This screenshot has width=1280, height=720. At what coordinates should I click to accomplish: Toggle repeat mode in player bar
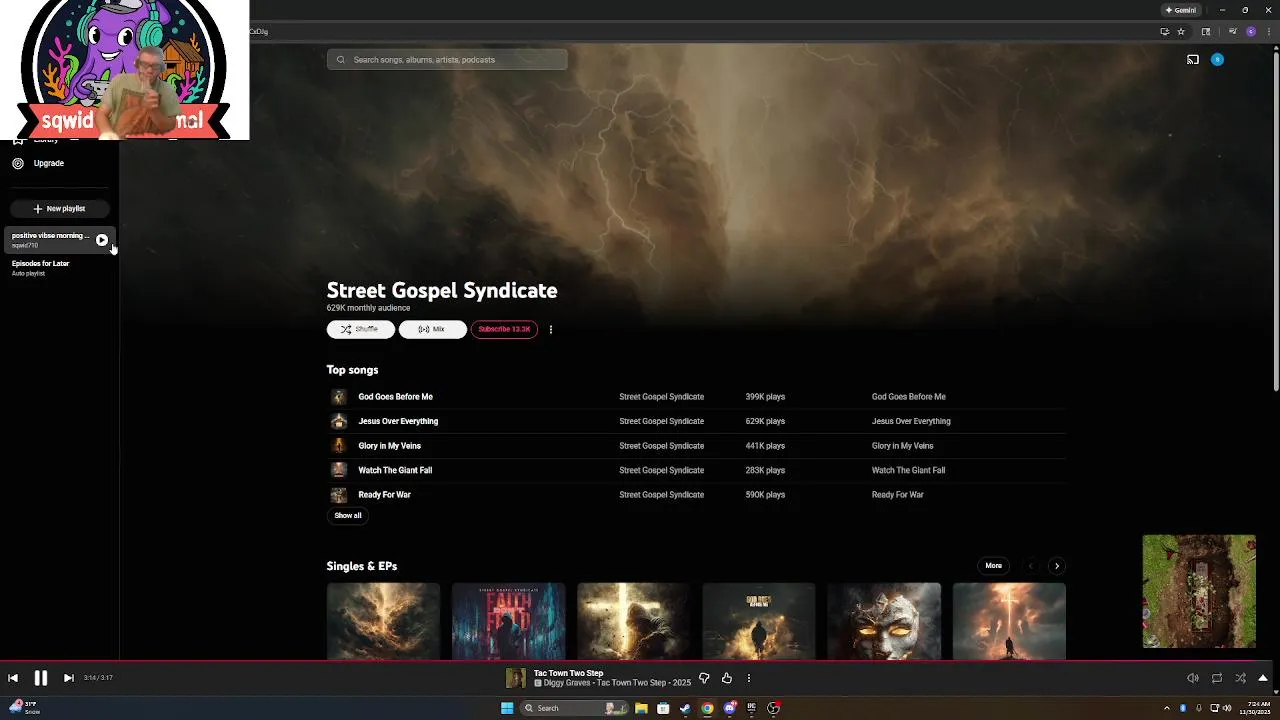click(1217, 678)
